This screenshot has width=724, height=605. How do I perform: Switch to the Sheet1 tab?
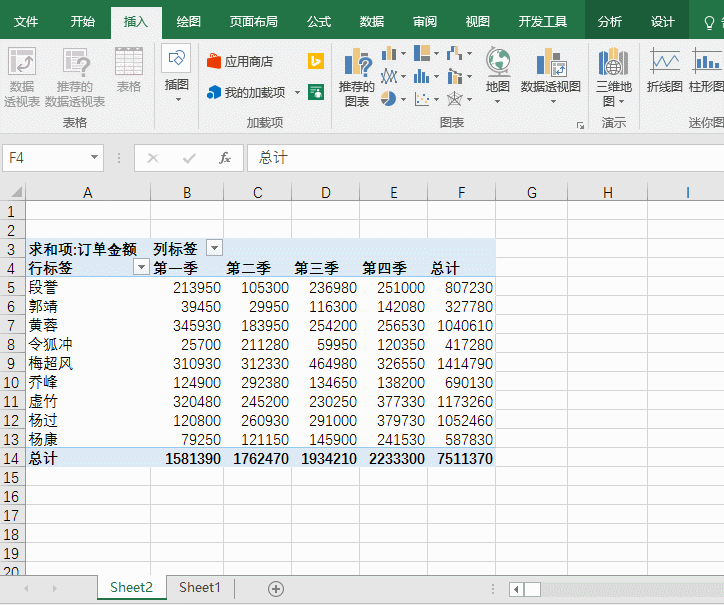coord(200,587)
